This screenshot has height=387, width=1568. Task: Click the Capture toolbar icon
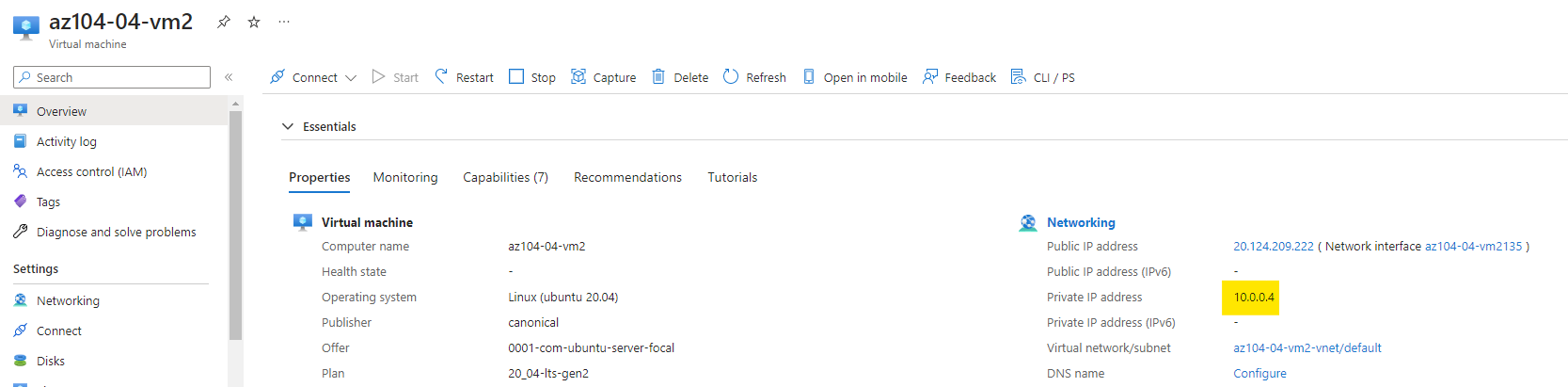tap(578, 76)
